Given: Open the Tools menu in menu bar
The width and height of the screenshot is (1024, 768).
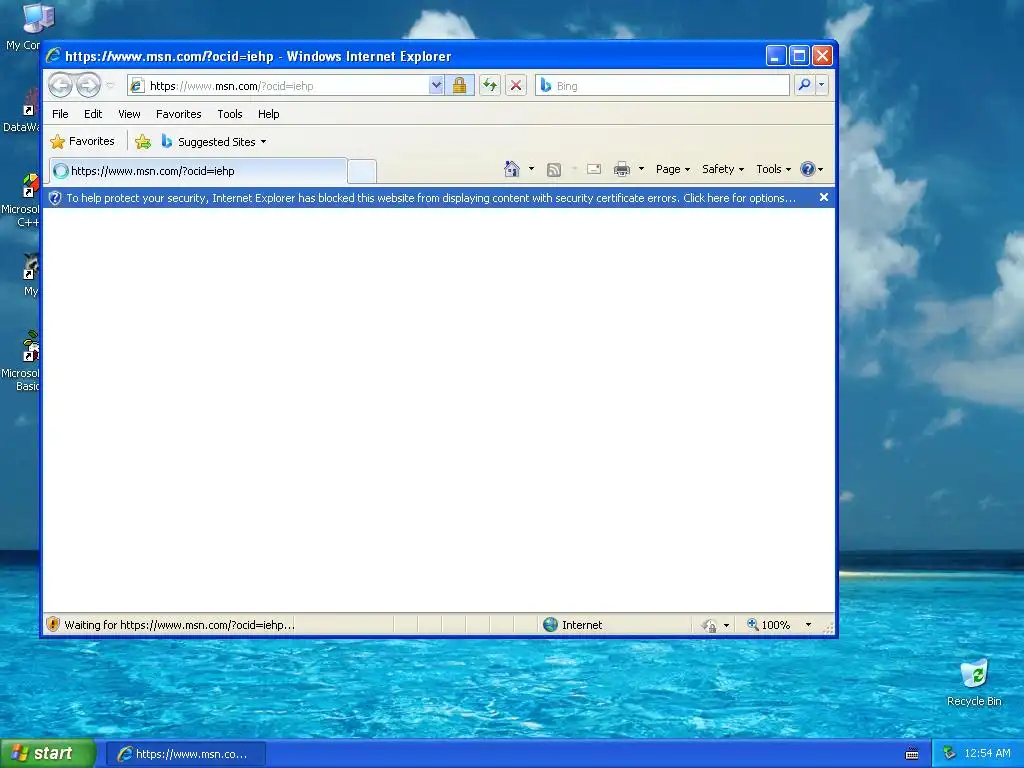Looking at the screenshot, I should point(230,114).
